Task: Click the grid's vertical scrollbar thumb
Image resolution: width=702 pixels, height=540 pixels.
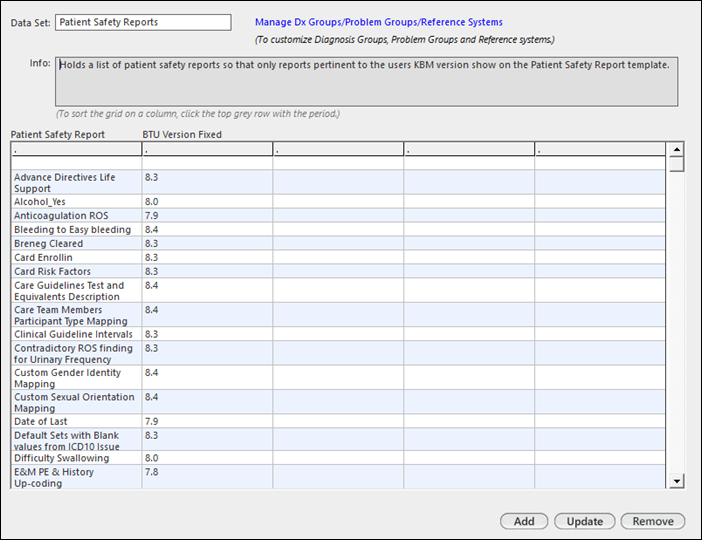Action: (677, 164)
